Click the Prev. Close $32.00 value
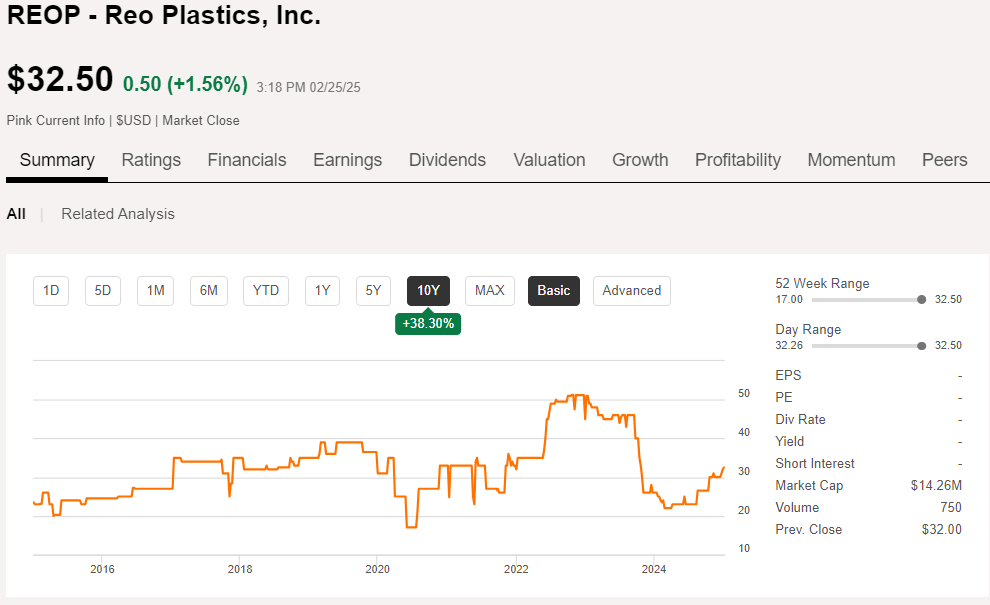Viewport: 990px width, 605px height. point(942,530)
